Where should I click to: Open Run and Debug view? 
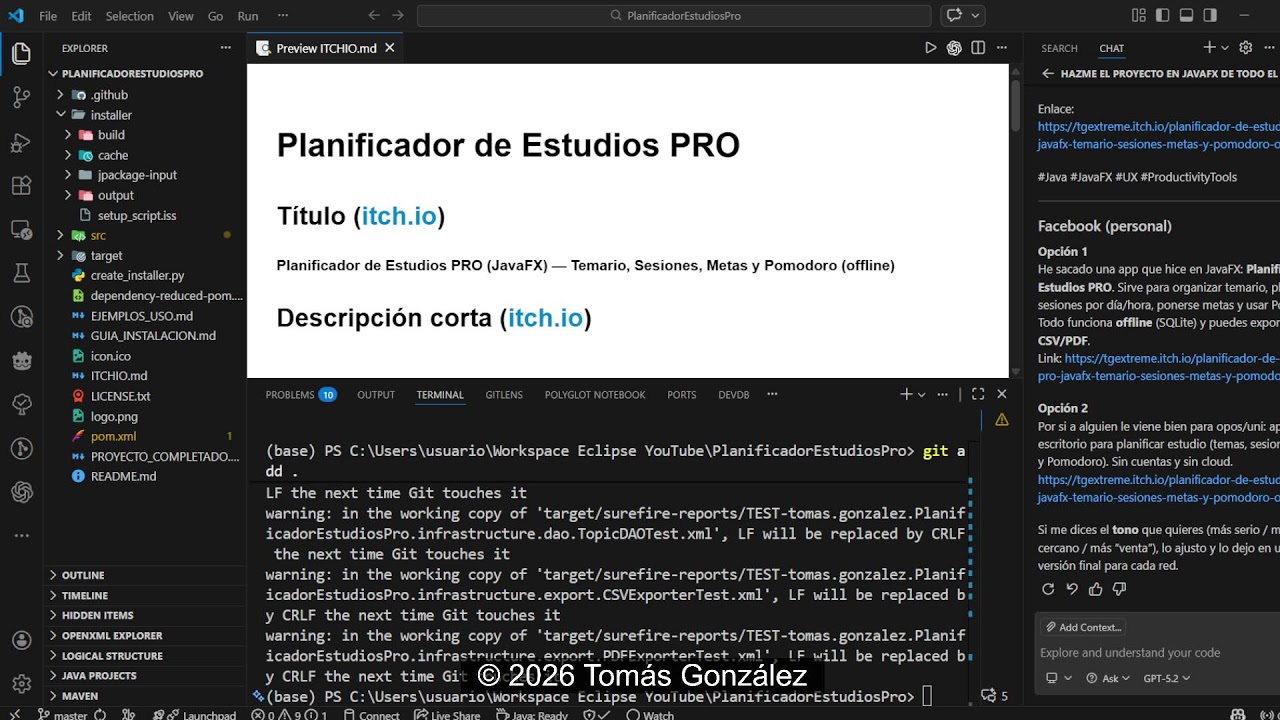[21, 142]
